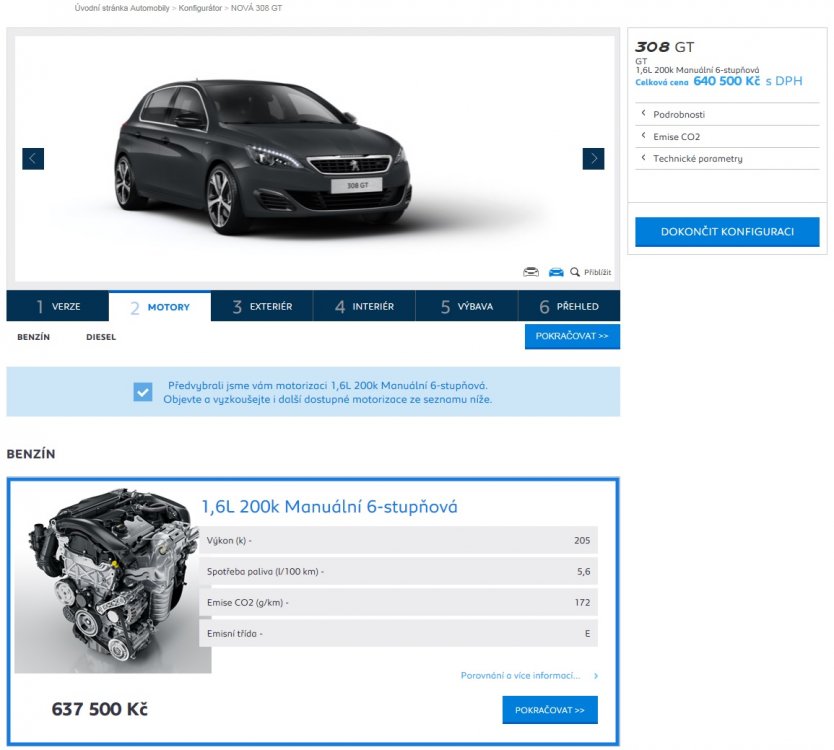
Task: Click Pokračovat in the engine card
Action: [550, 710]
